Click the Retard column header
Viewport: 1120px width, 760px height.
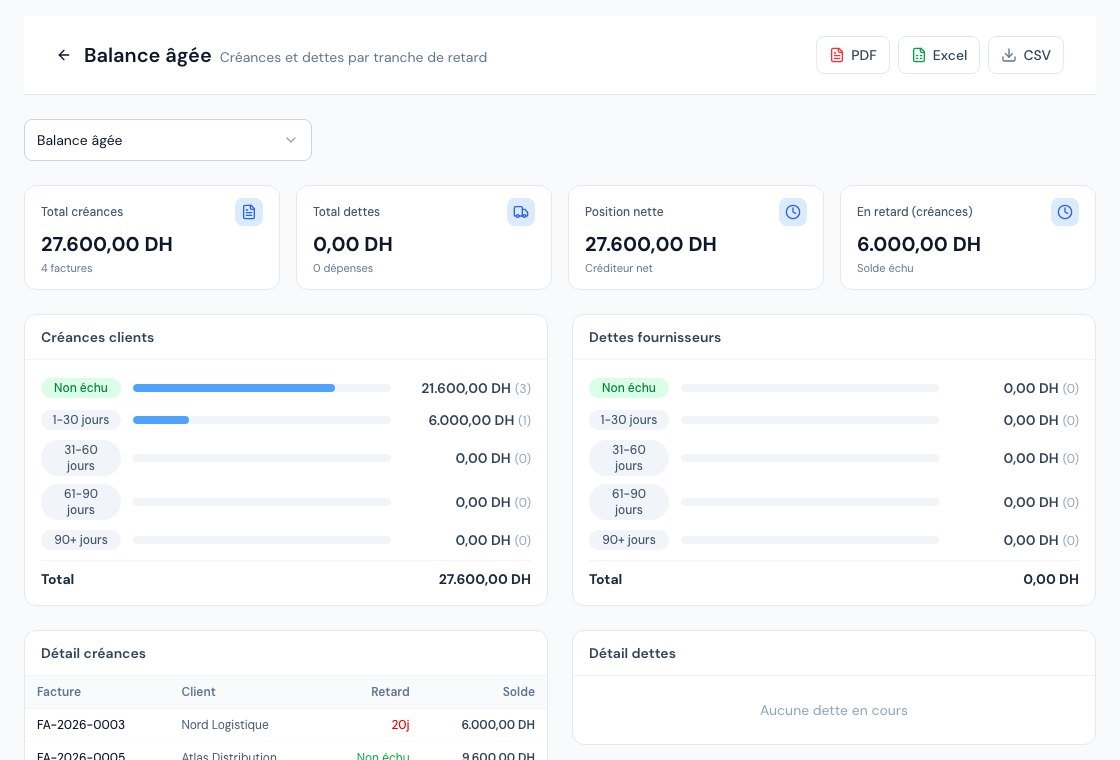390,691
